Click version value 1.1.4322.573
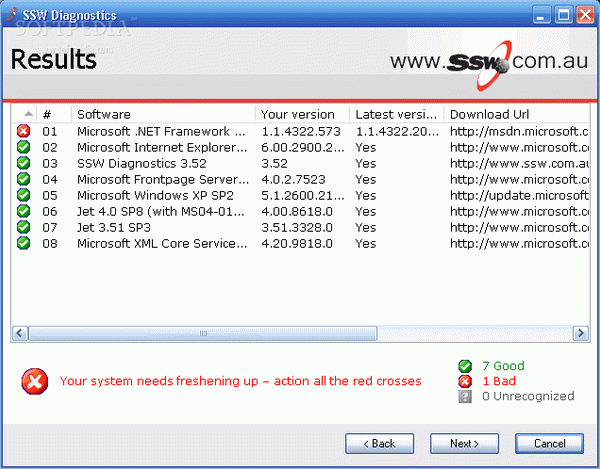This screenshot has height=469, width=600. pos(301,131)
